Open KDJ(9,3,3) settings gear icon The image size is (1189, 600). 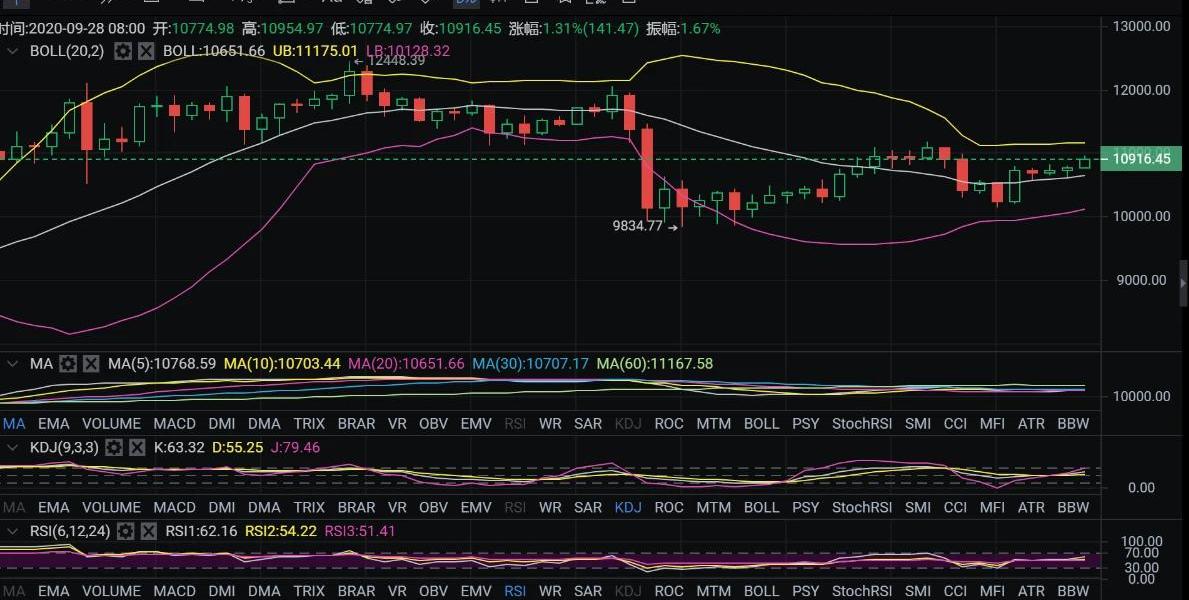115,447
